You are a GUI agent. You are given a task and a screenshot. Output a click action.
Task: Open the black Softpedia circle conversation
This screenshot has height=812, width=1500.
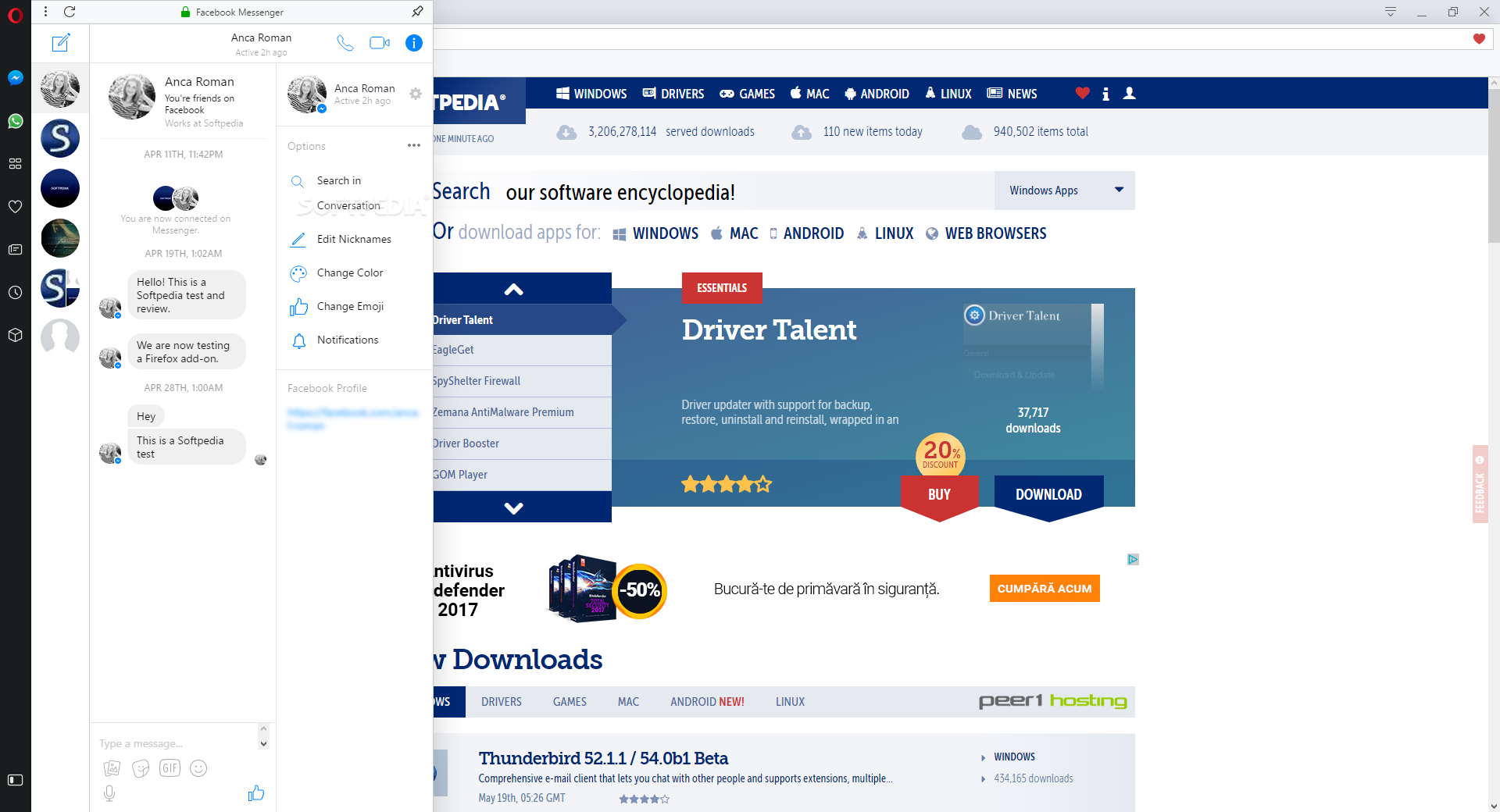(60, 188)
